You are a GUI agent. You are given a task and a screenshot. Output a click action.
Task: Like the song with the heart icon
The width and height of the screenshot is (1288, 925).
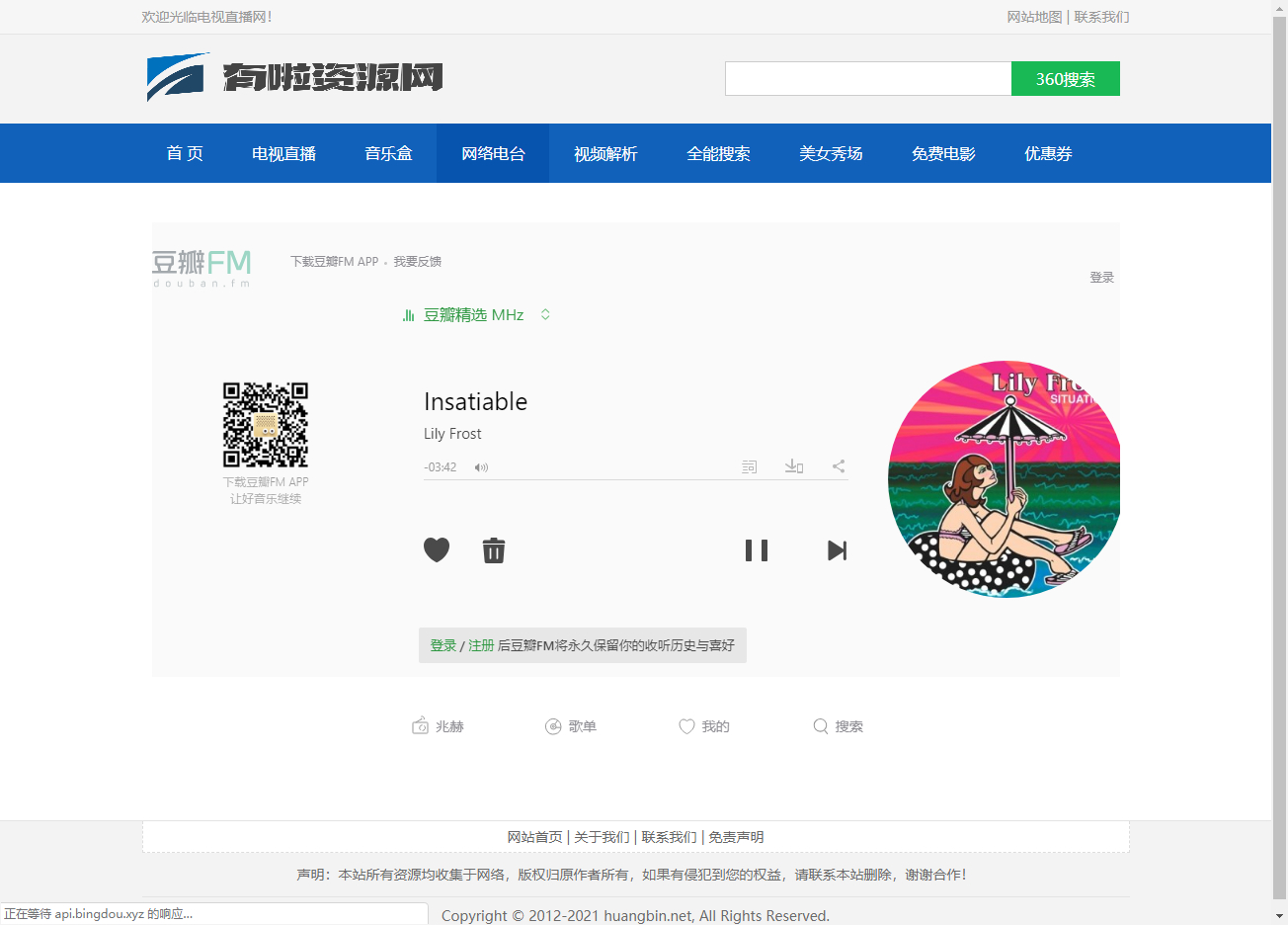[x=437, y=549]
